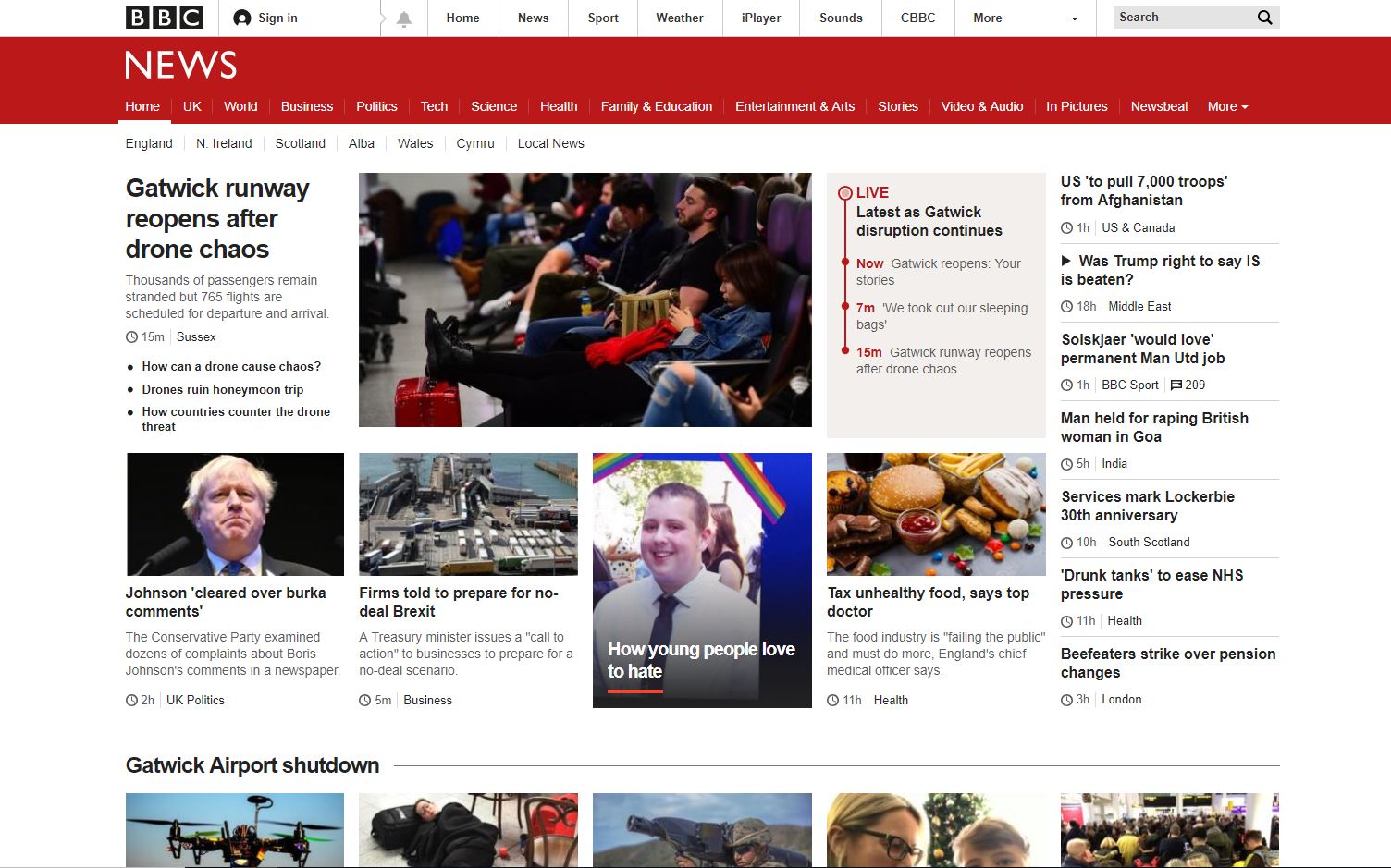This screenshot has height=868, width=1391.
Task: Open 'Latest as Gatwick disruption continues'
Action: (929, 221)
